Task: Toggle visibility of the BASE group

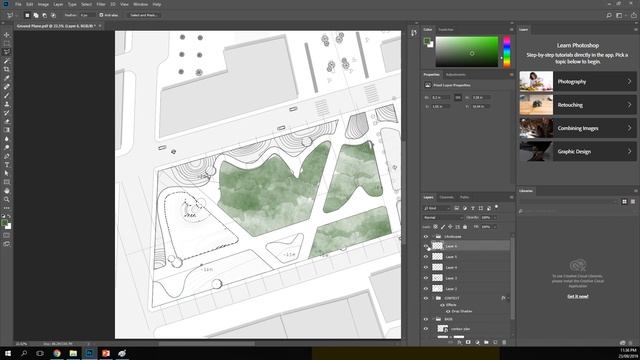Action: point(426,319)
